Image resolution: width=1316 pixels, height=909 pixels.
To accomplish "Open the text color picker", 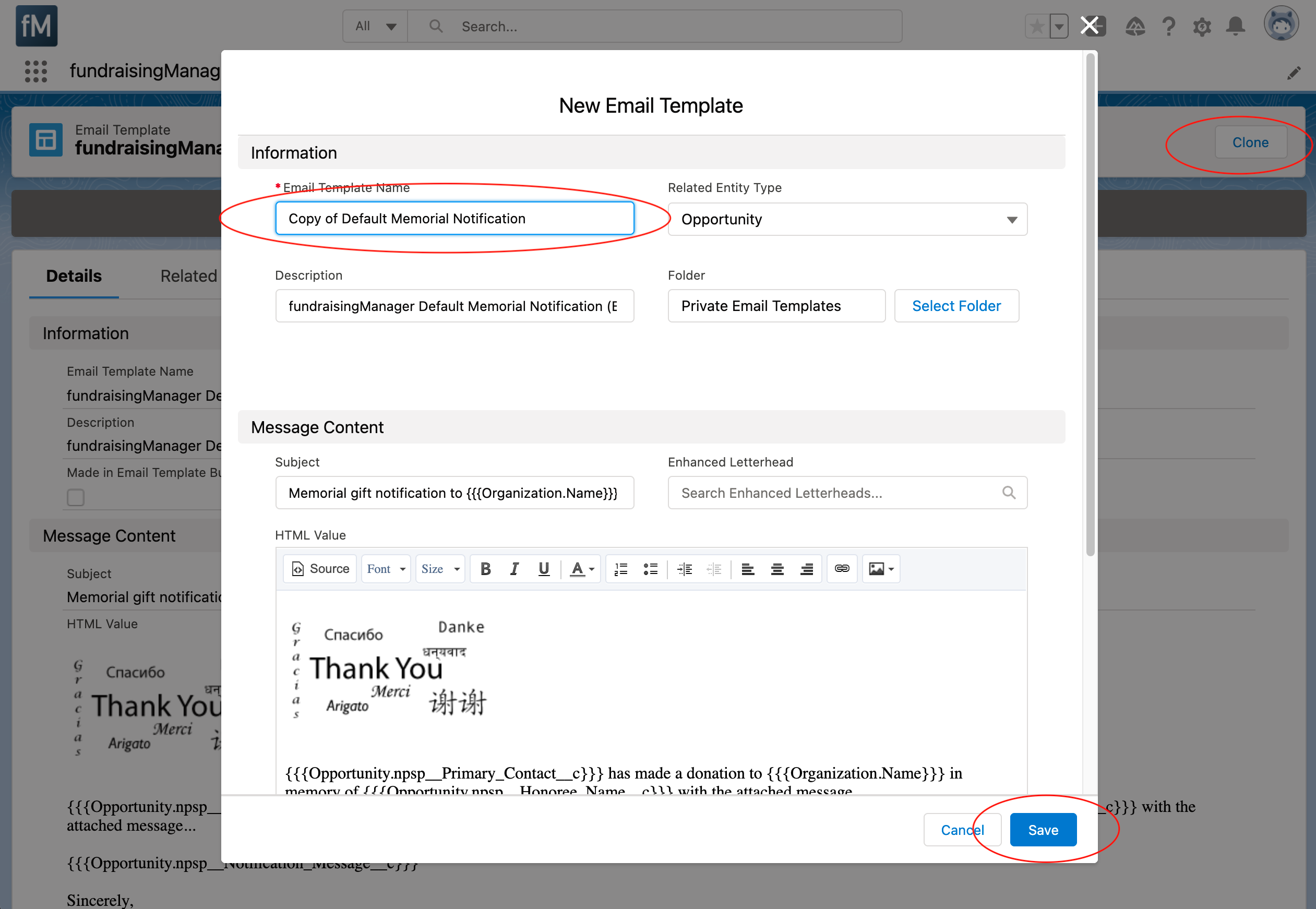I will (582, 568).
